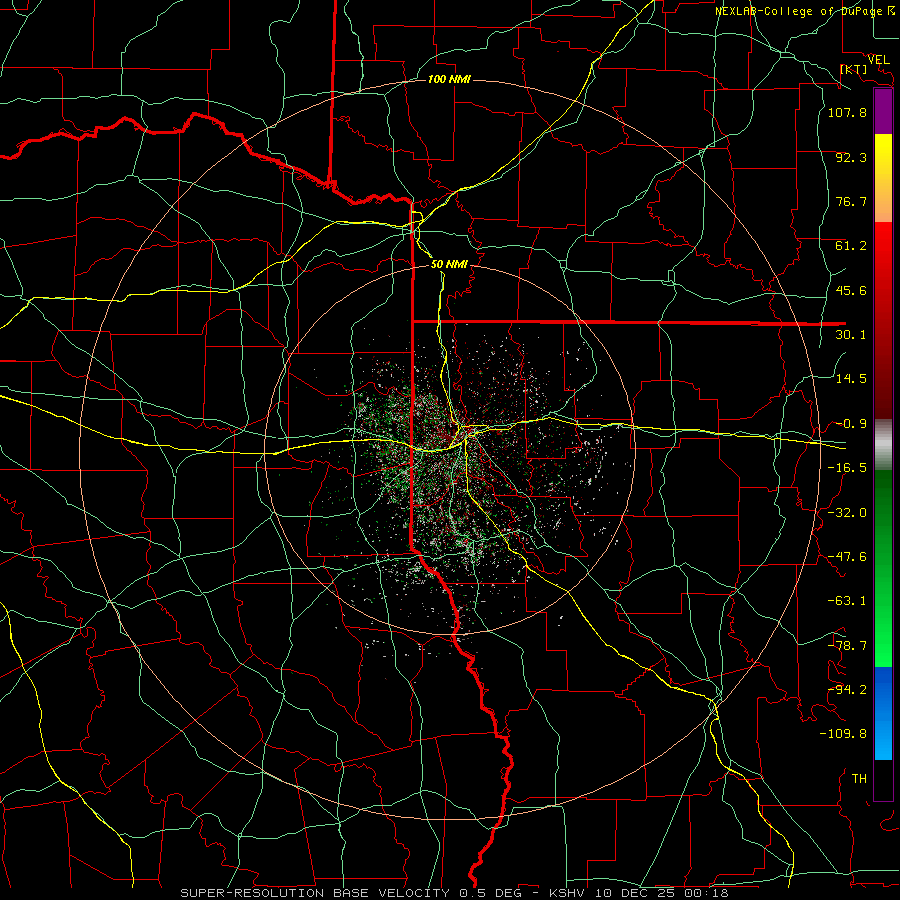900x900 pixels.
Task: Click the purple segment of the velocity color bar
Action: click(883, 111)
